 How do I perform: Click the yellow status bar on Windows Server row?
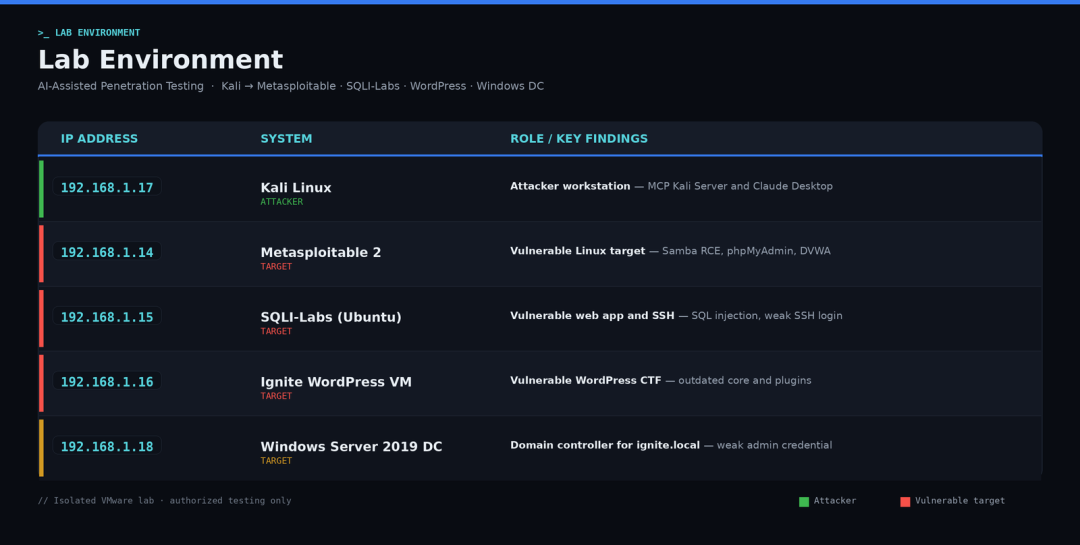coord(41,448)
